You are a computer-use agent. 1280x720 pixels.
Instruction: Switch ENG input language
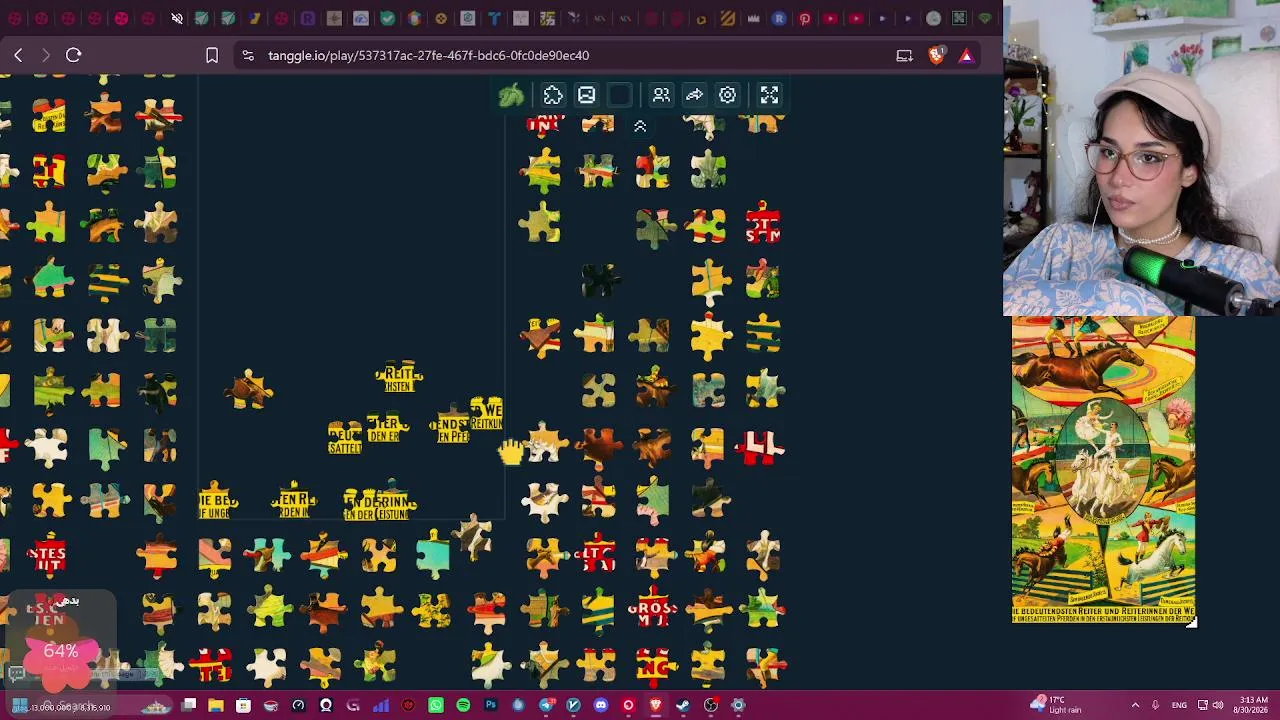click(x=1180, y=705)
